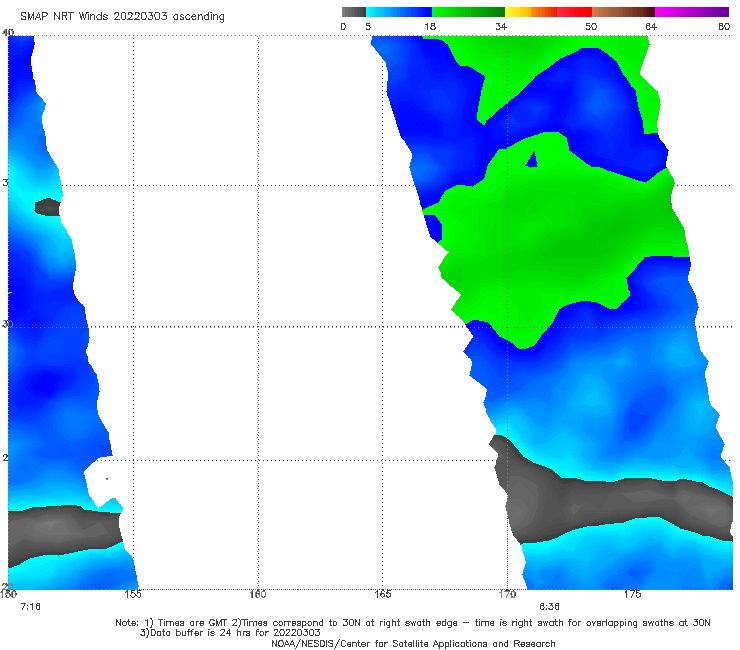Click the color bar label '64'

pos(651,27)
